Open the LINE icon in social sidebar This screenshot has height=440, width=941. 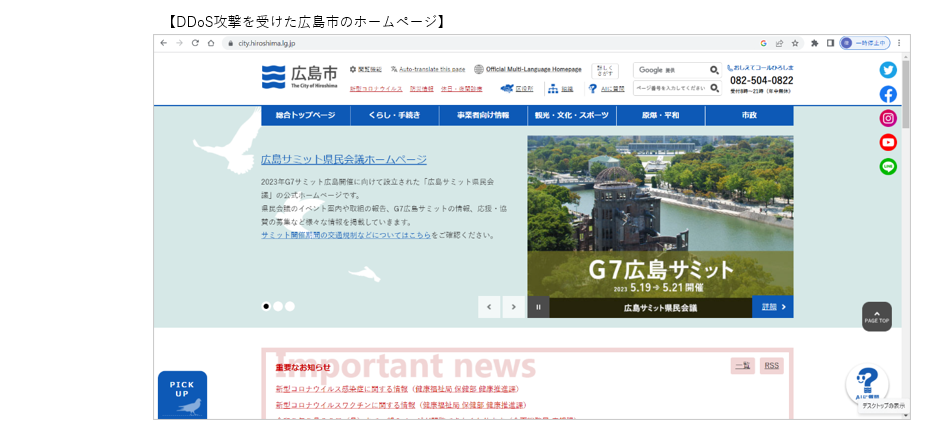[x=888, y=167]
